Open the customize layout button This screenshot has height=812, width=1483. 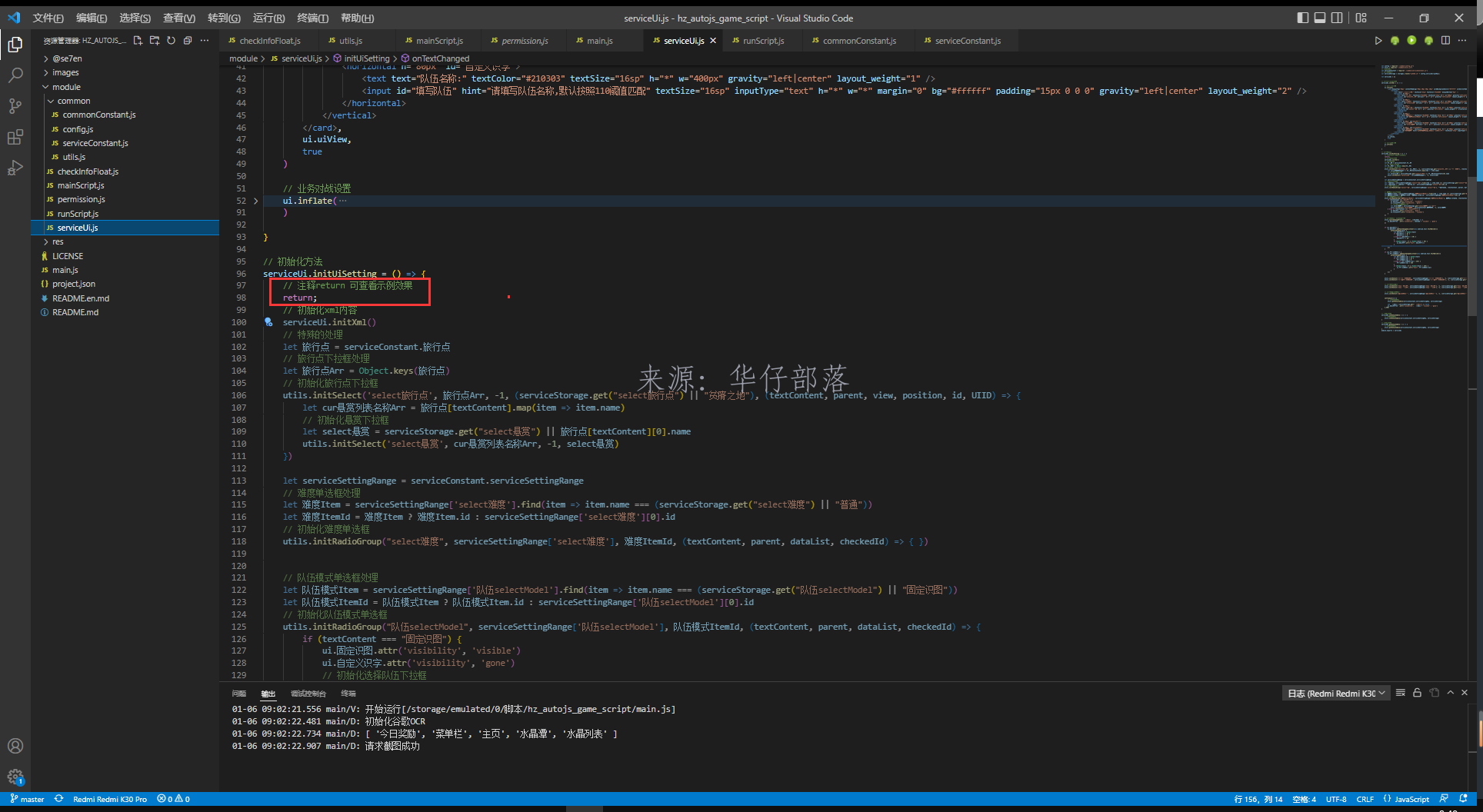click(1361, 18)
